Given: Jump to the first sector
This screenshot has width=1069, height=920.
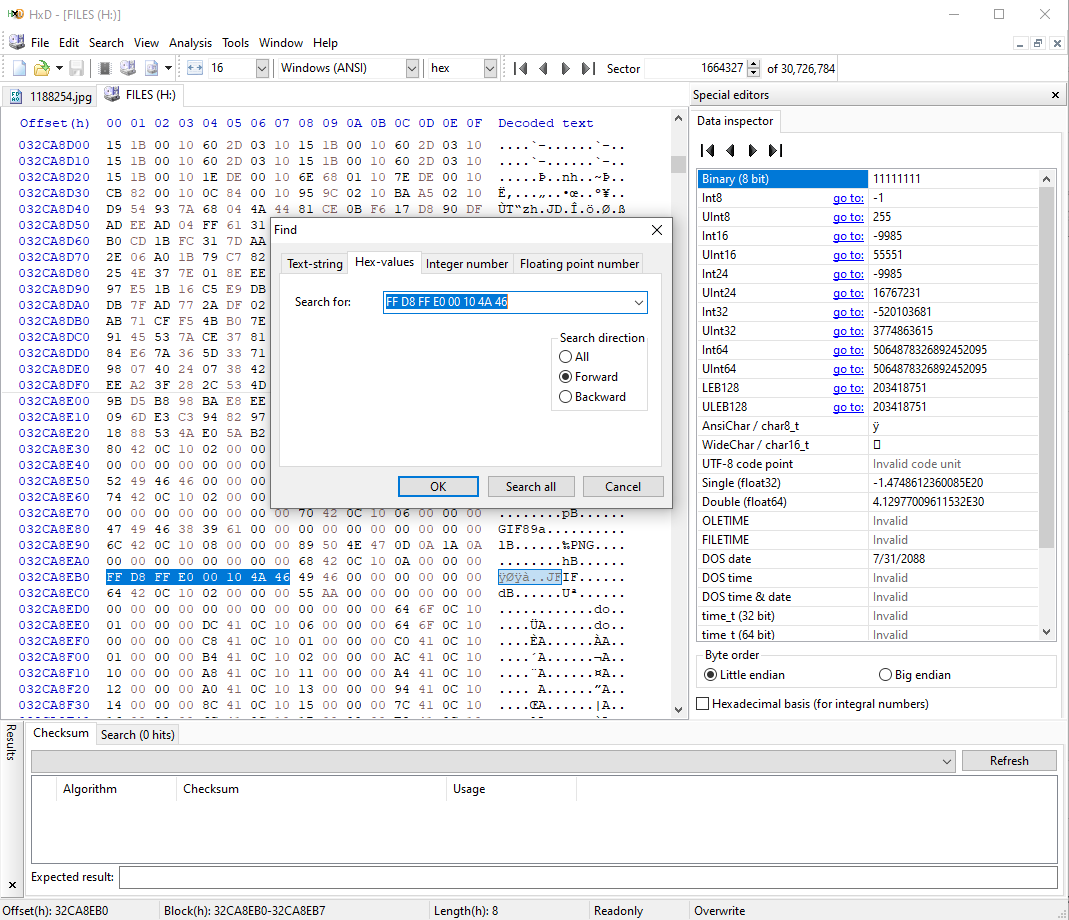Looking at the screenshot, I should (519, 68).
